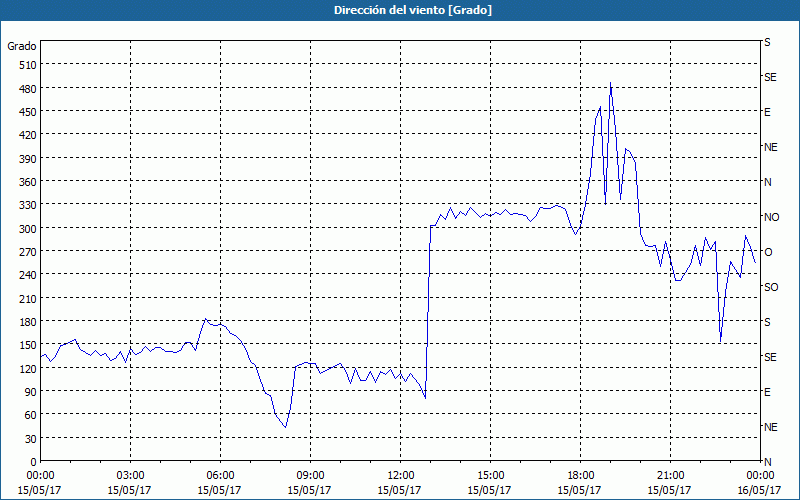
Task: Click the 'N' compass label level with 0
Action: pos(767,462)
